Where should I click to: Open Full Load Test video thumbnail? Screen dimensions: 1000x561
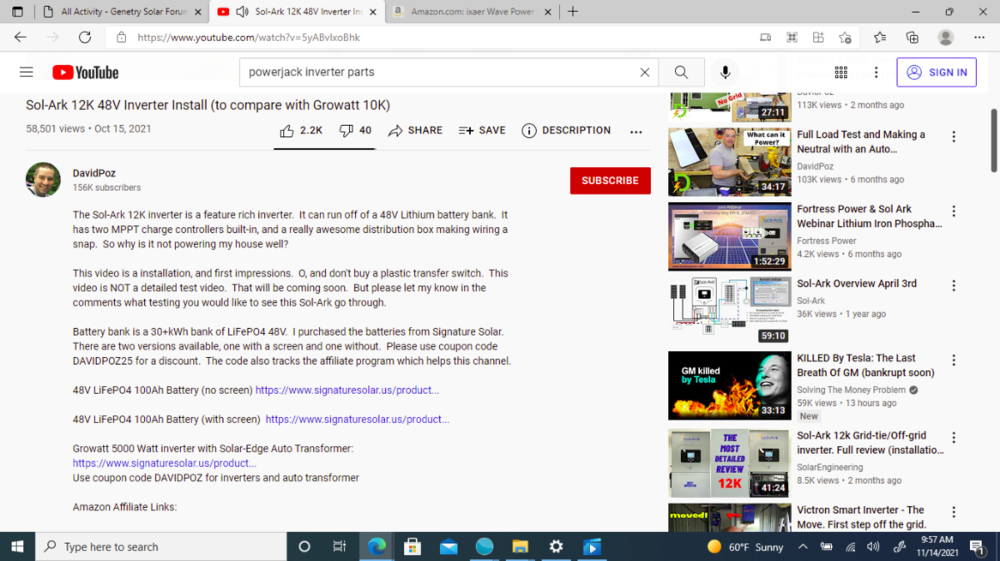[730, 162]
